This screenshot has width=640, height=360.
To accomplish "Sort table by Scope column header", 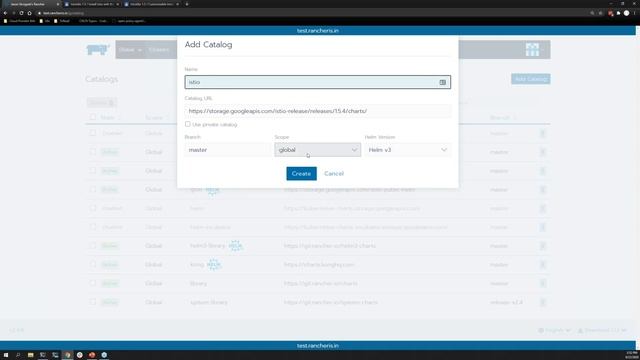I will point(155,118).
